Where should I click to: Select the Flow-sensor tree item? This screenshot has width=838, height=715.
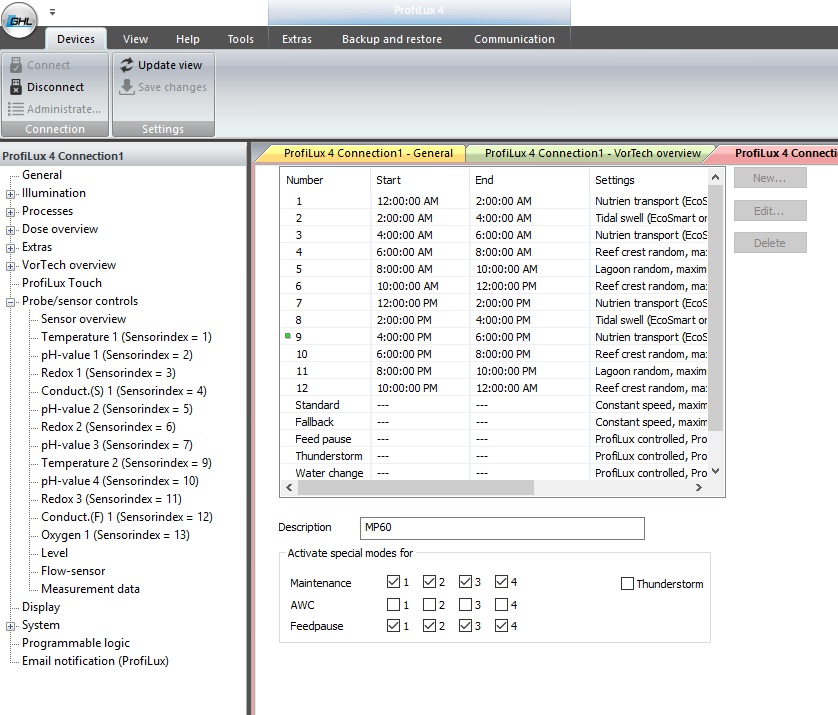tap(73, 571)
